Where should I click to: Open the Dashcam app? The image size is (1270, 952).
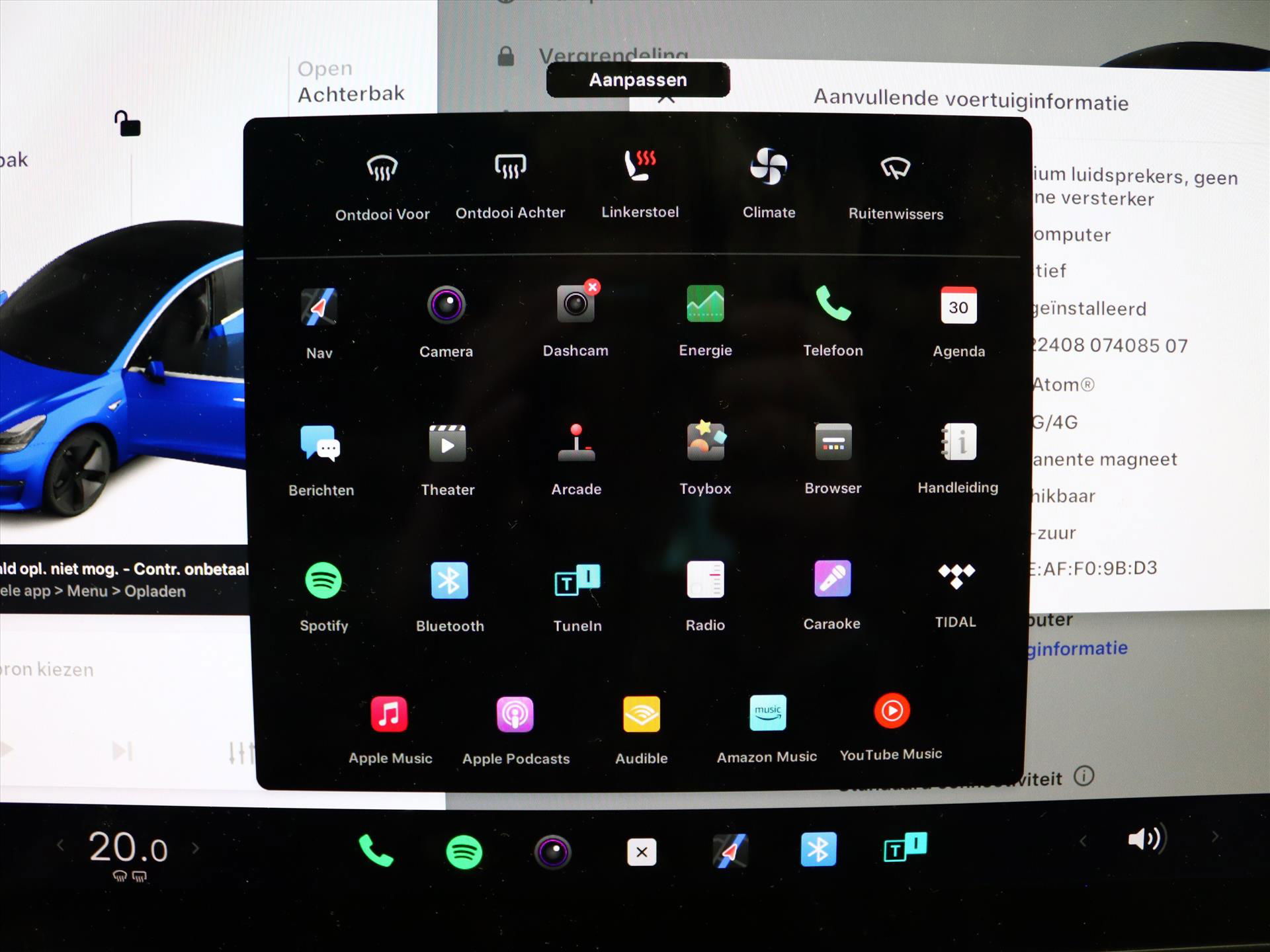coord(575,321)
